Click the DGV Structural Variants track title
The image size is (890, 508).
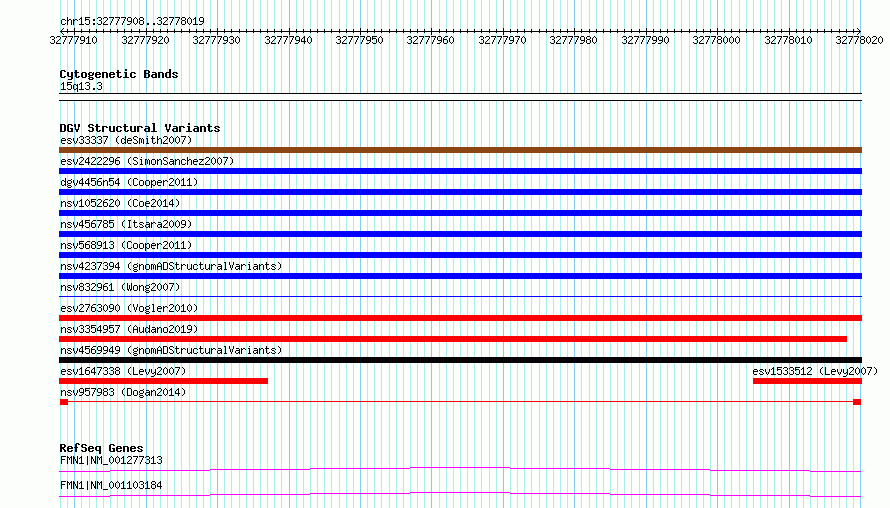click(140, 128)
